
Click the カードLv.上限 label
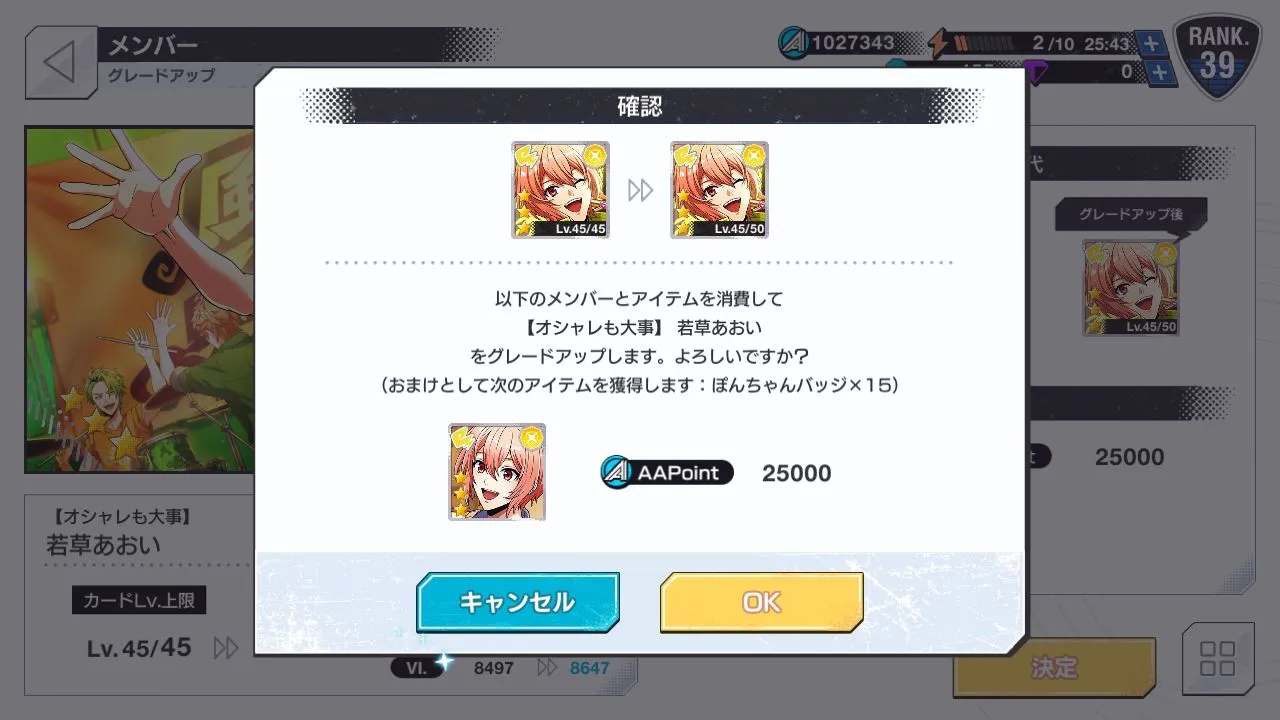coord(139,600)
